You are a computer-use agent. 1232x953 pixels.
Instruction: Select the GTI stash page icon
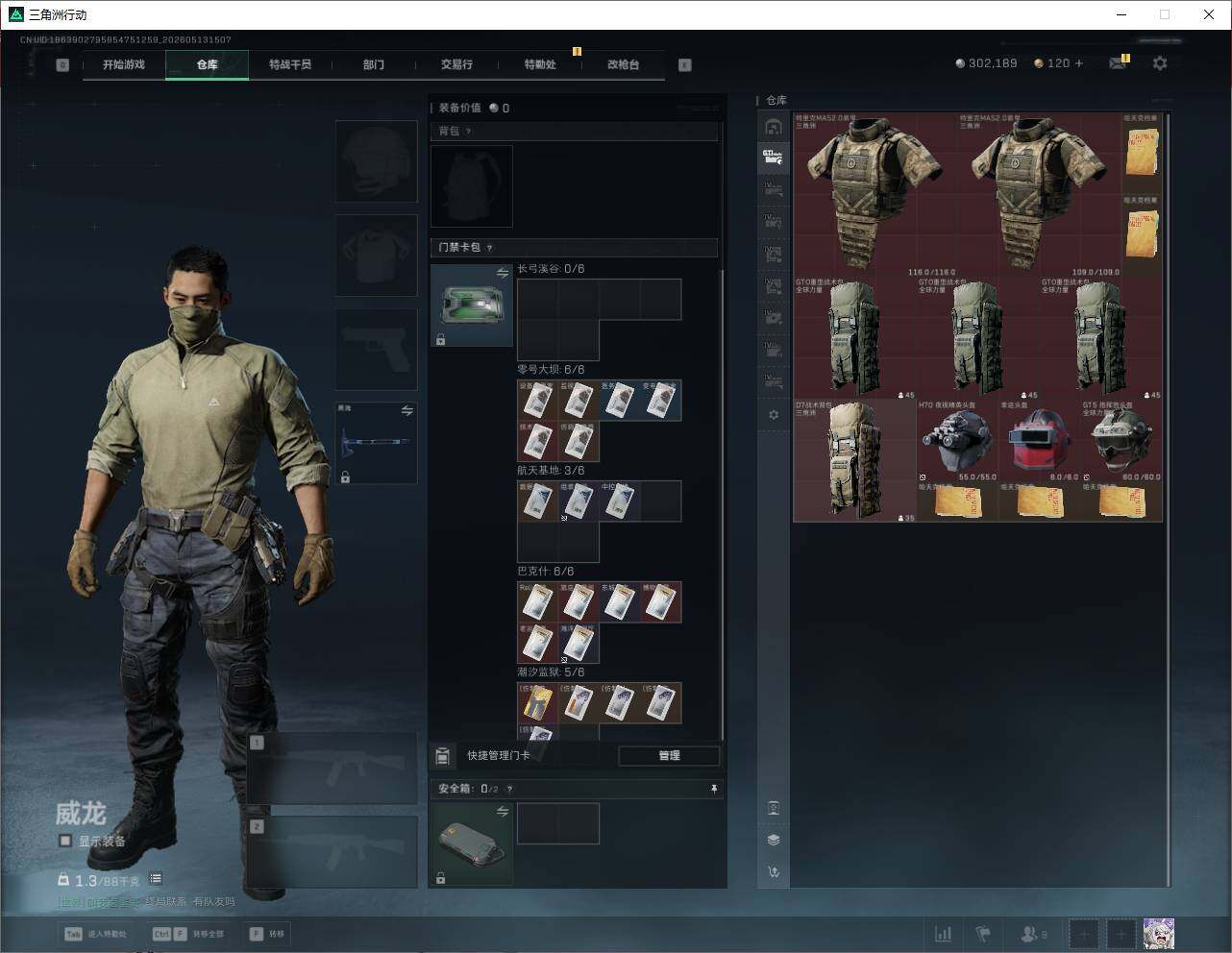click(774, 158)
